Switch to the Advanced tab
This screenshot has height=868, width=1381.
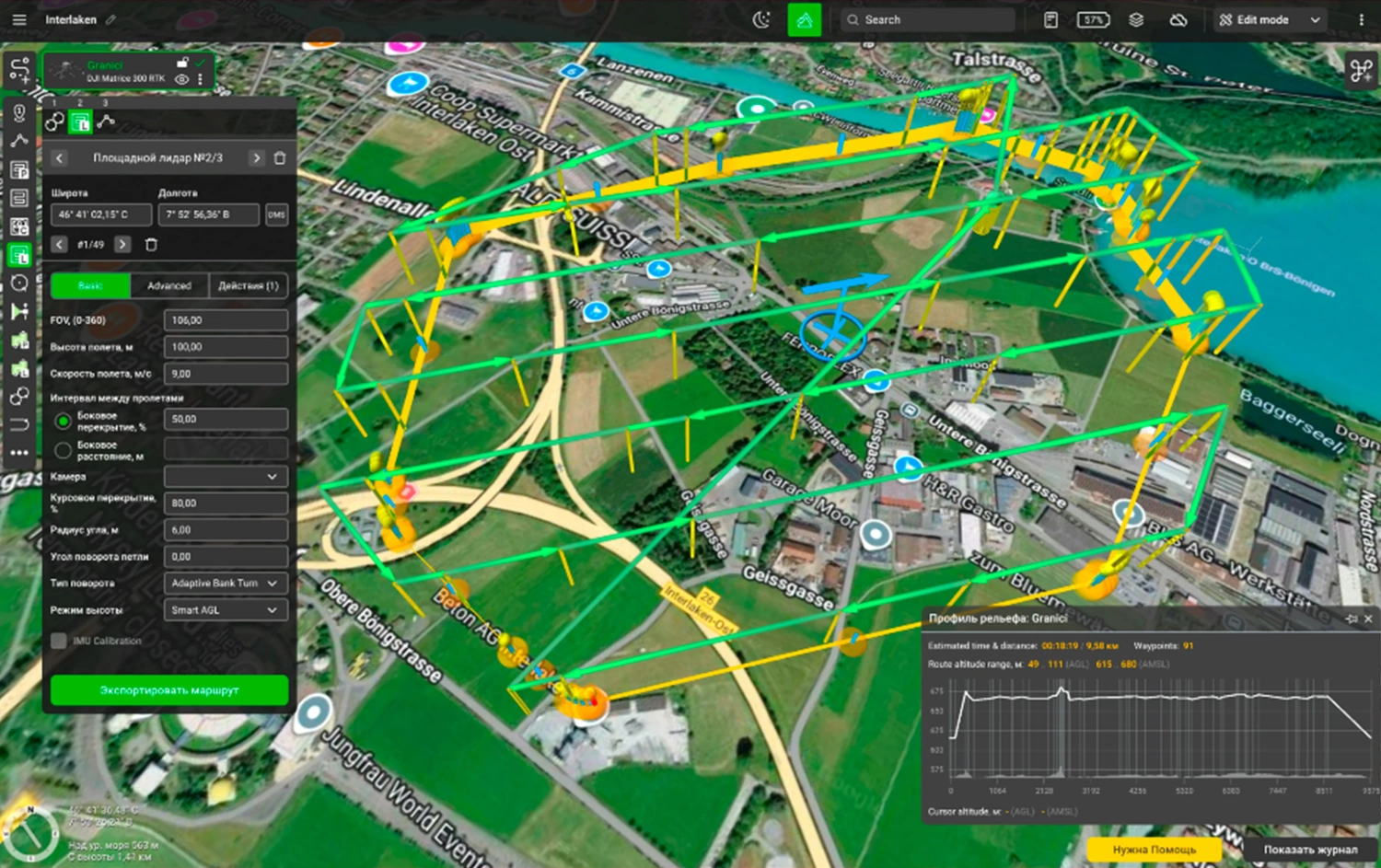[169, 286]
